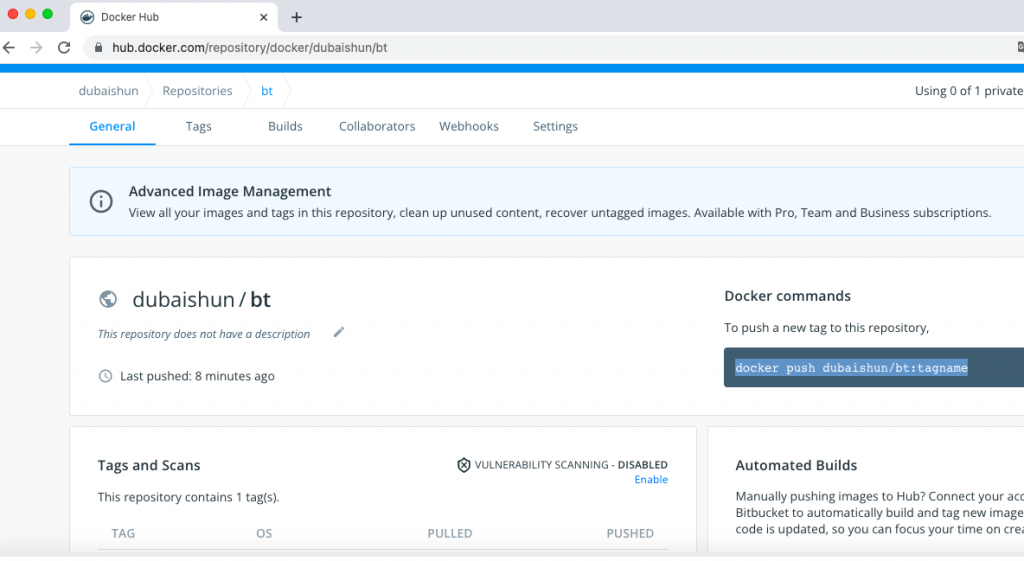
Task: Click the browser forward arrow
Action: pos(37,48)
